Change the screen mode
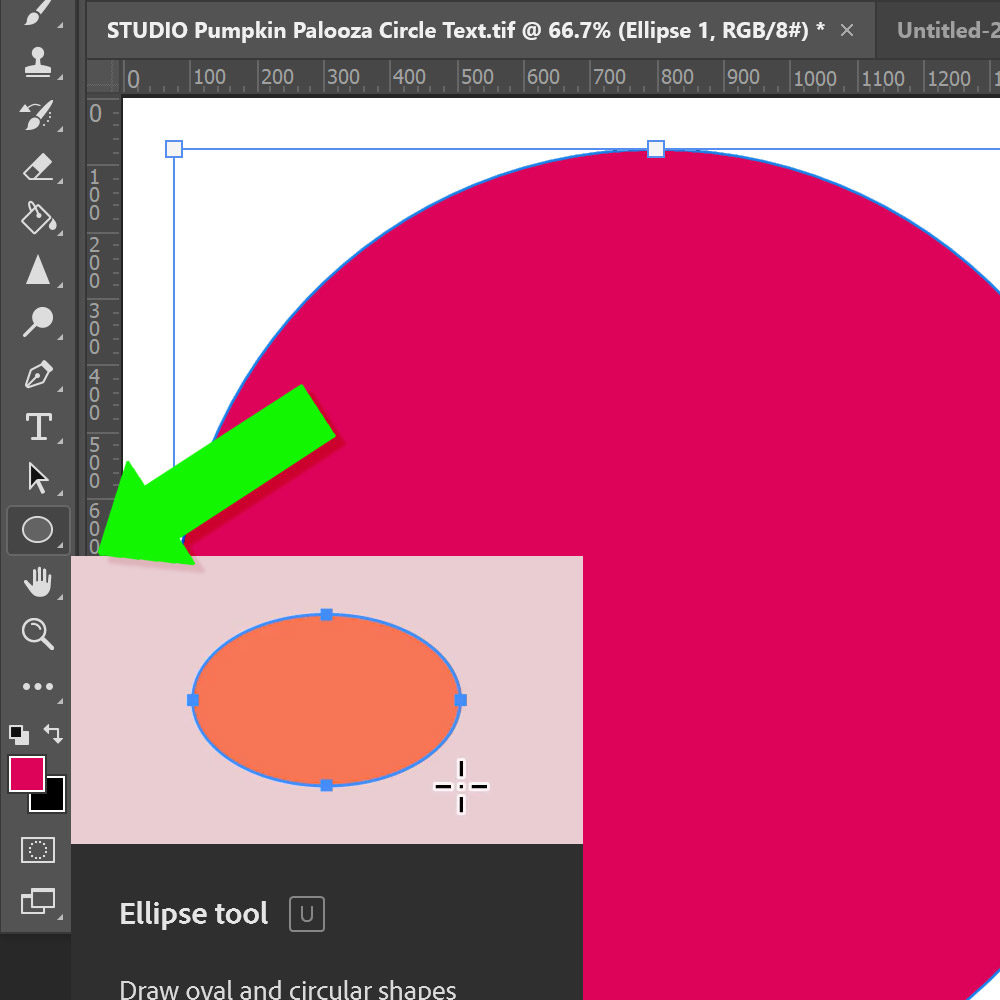The width and height of the screenshot is (1000, 1000). coord(38,902)
